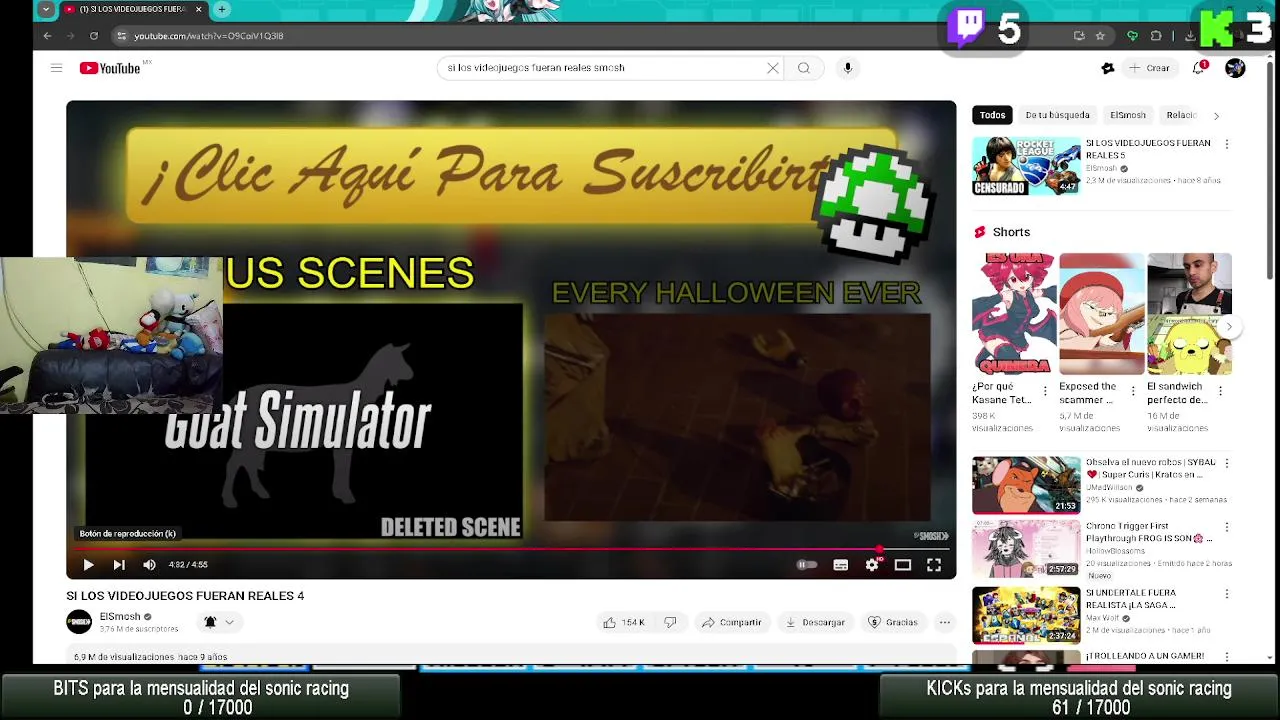Switch to theater mode
This screenshot has height=720, width=1280.
[x=903, y=565]
